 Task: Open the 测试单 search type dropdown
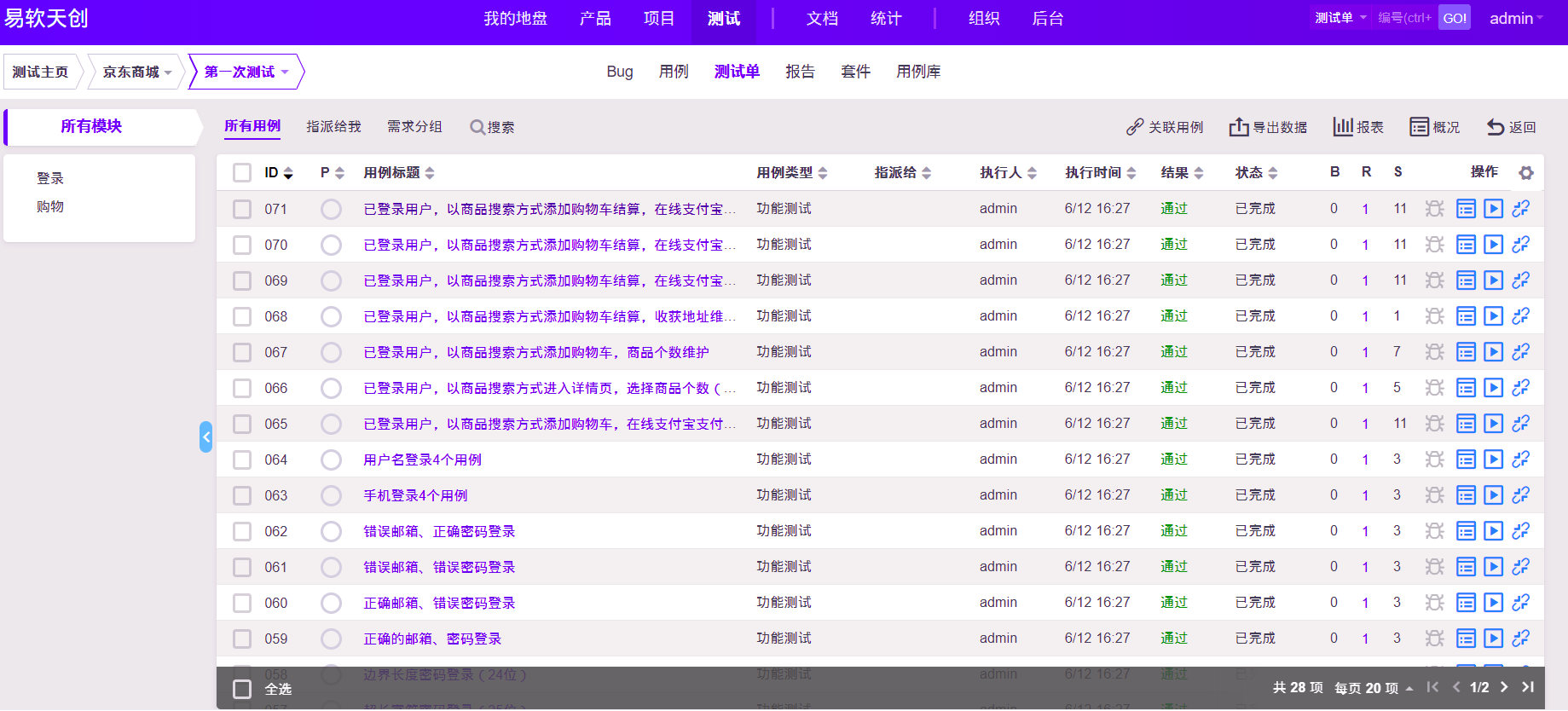pos(1340,18)
